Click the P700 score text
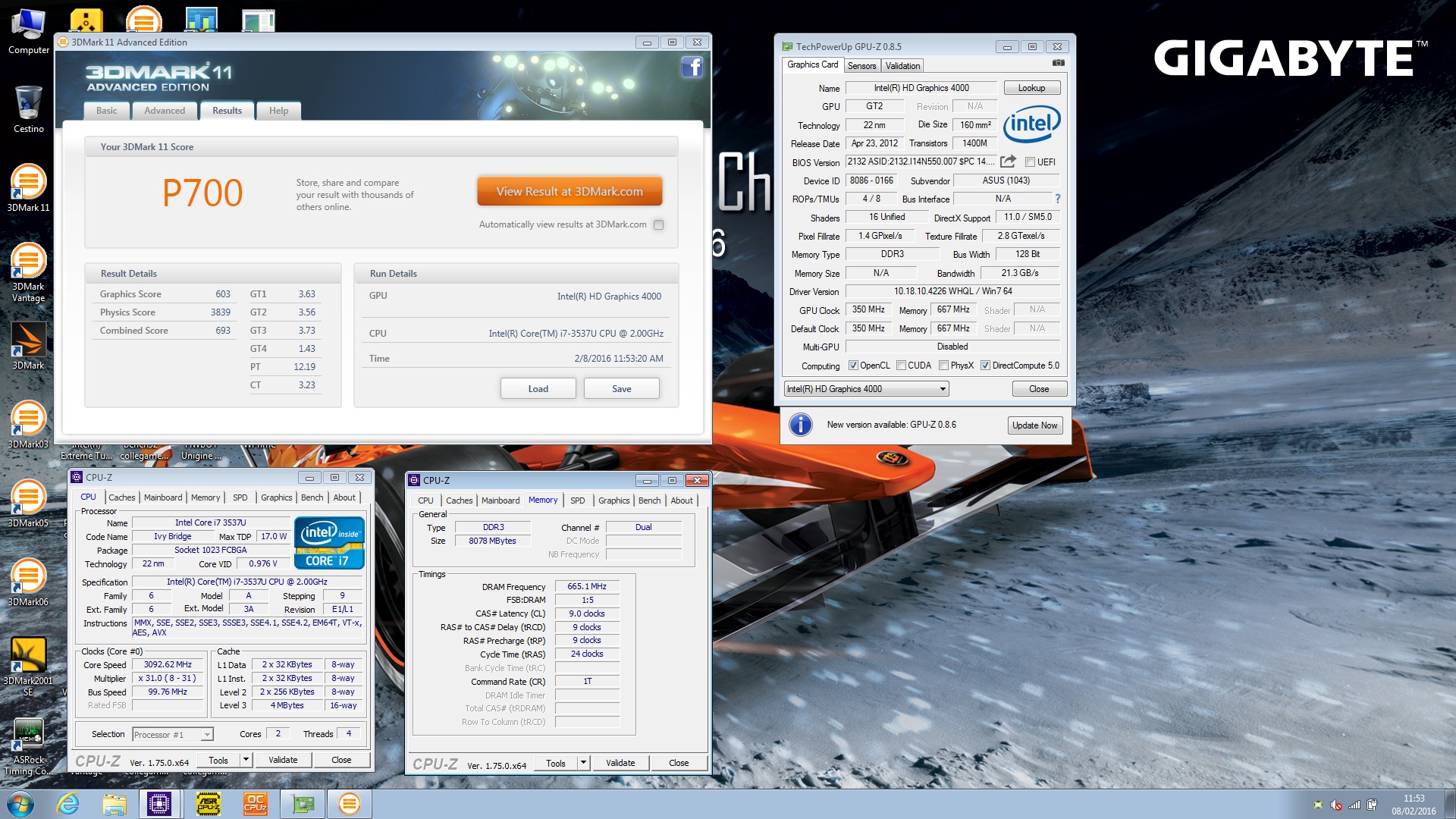 [x=202, y=193]
